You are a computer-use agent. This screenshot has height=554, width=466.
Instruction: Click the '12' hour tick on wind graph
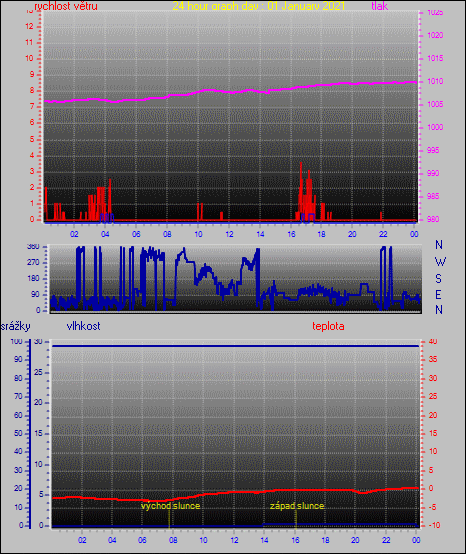tap(229, 234)
